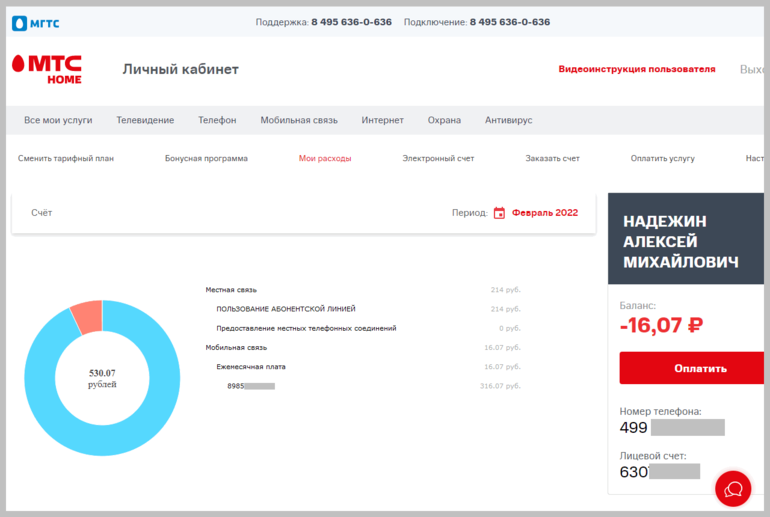Open the Все мои услуги menu

[58, 120]
